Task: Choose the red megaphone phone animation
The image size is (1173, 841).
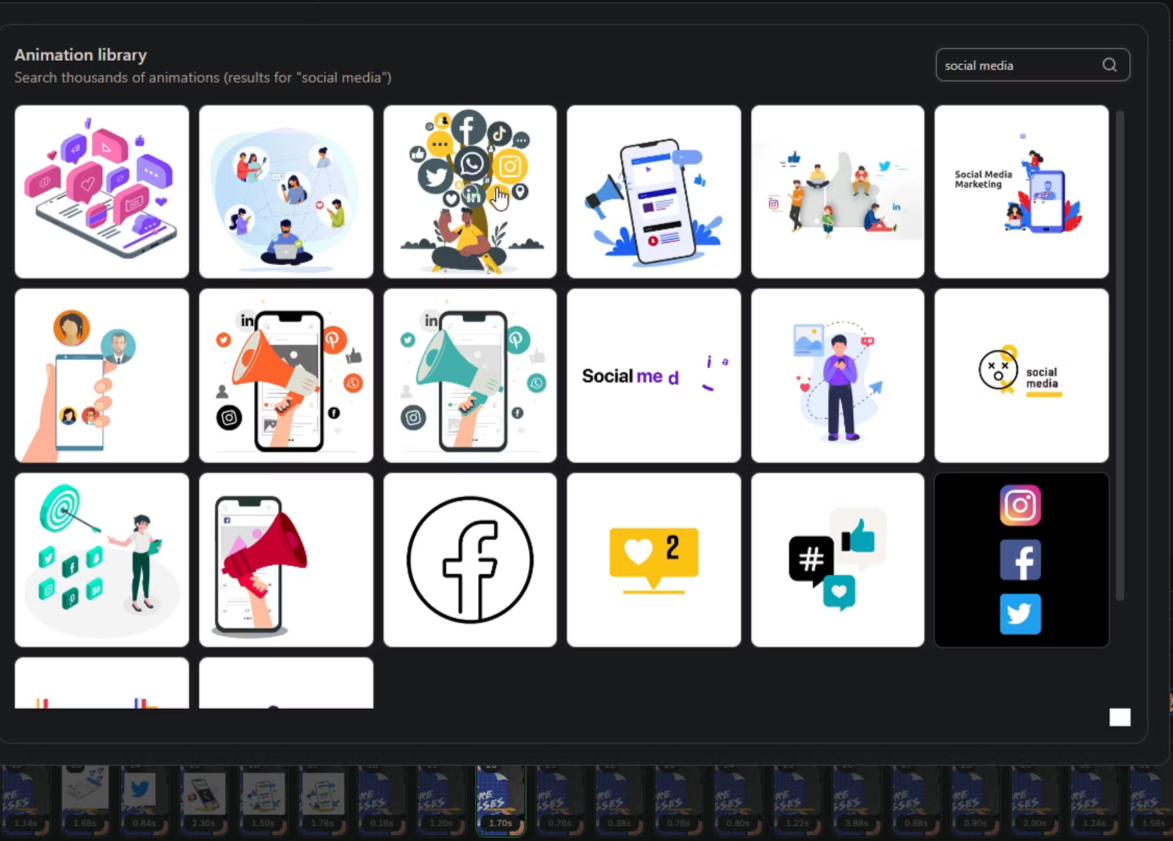Action: pyautogui.click(x=286, y=560)
